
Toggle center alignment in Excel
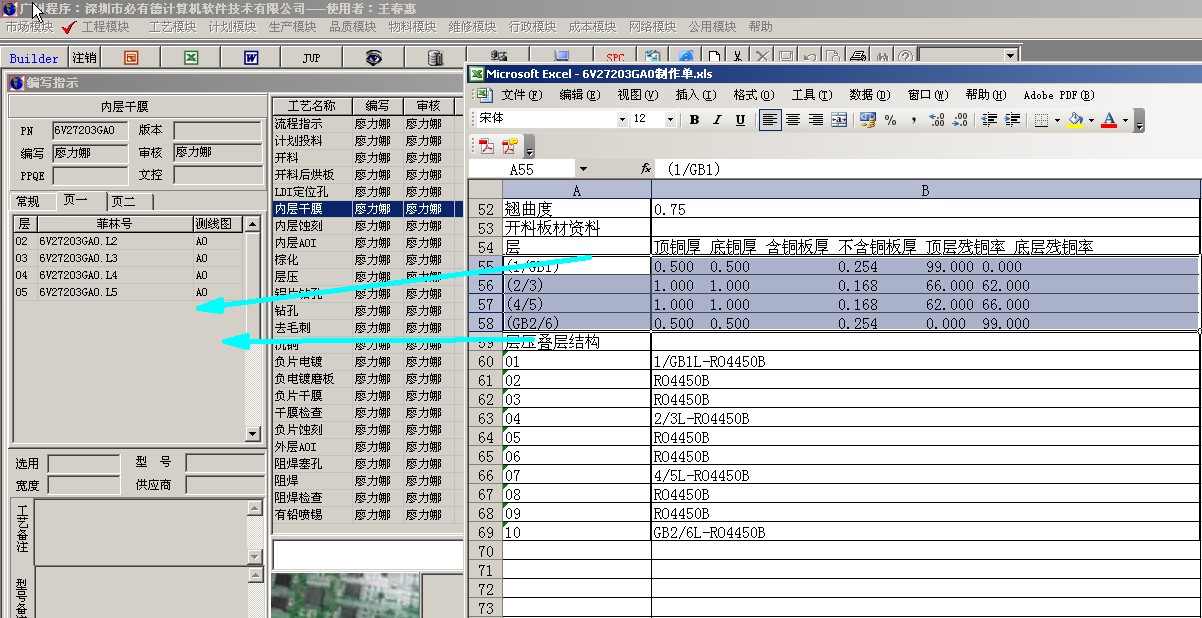(793, 120)
